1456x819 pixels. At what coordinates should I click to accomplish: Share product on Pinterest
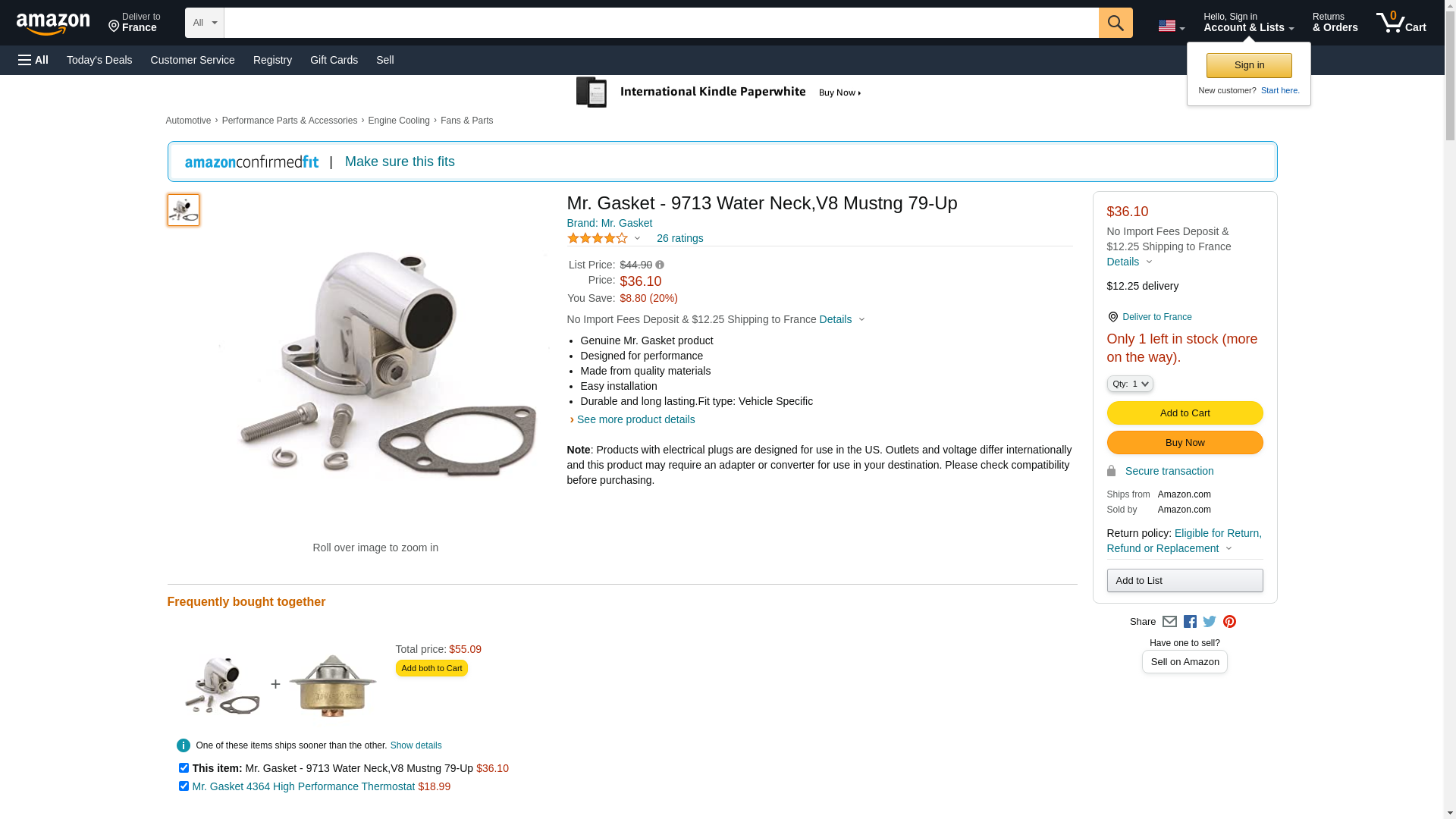click(x=1229, y=622)
